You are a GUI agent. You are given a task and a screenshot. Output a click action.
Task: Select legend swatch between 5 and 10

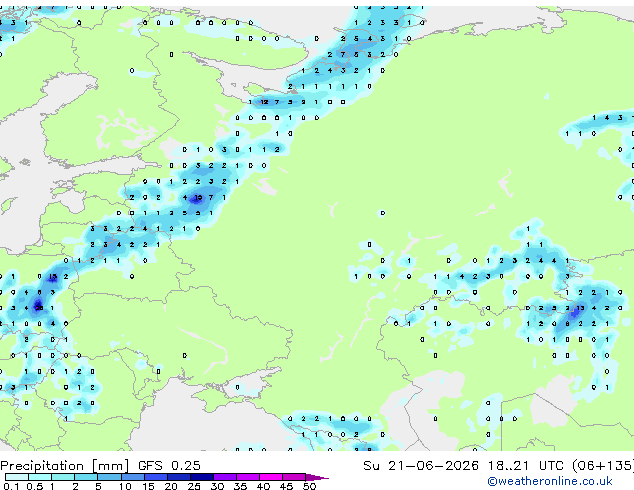(109, 477)
